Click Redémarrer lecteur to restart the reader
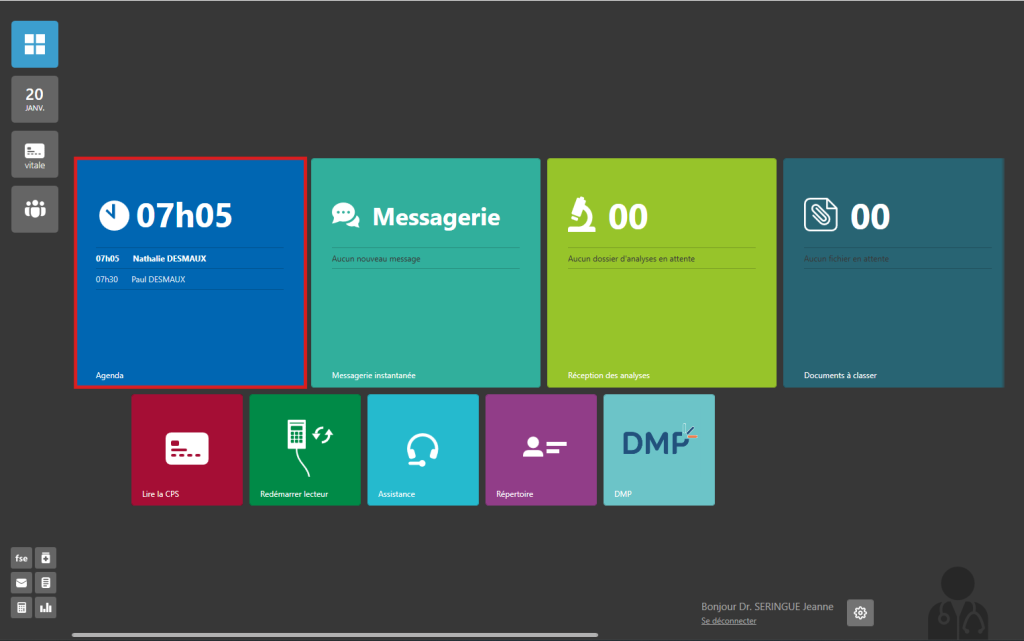The image size is (1024, 641). pyautogui.click(x=305, y=450)
